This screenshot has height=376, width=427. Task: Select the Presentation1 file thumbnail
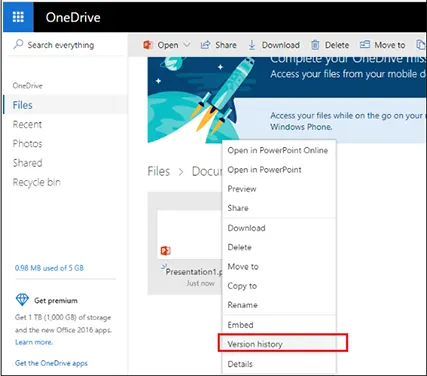tap(189, 234)
